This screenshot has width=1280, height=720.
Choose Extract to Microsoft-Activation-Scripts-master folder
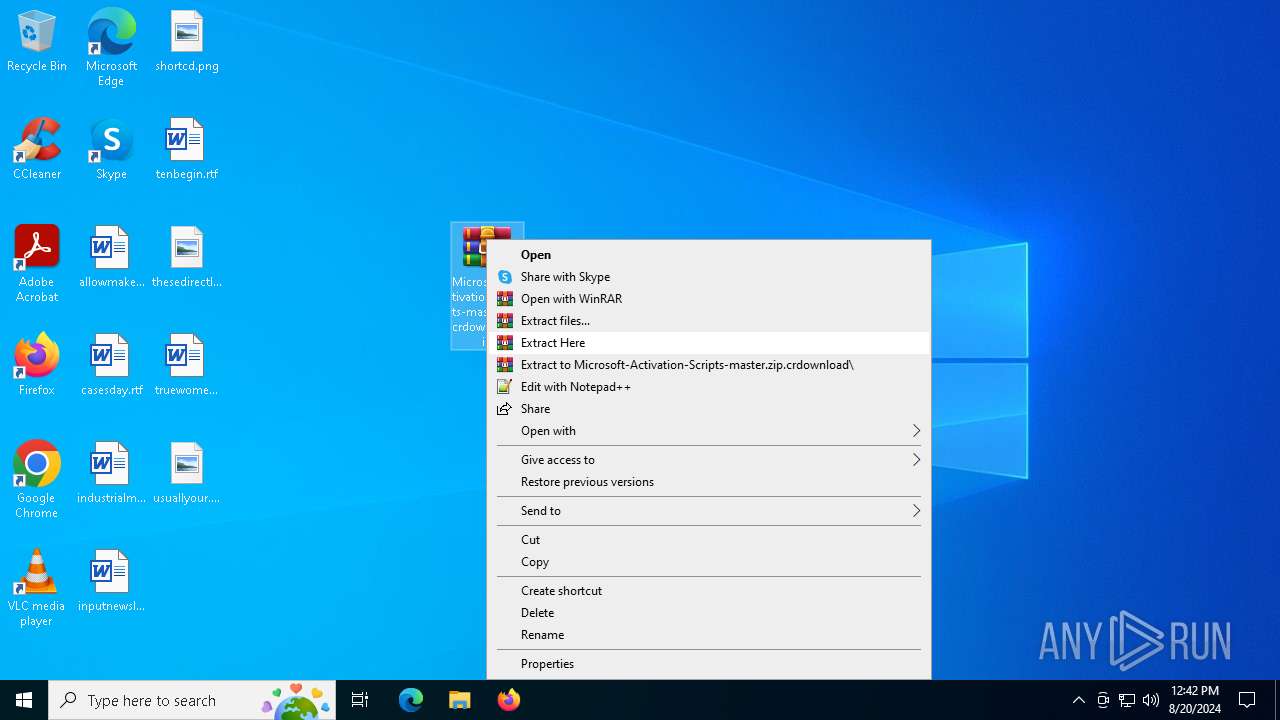(708, 365)
